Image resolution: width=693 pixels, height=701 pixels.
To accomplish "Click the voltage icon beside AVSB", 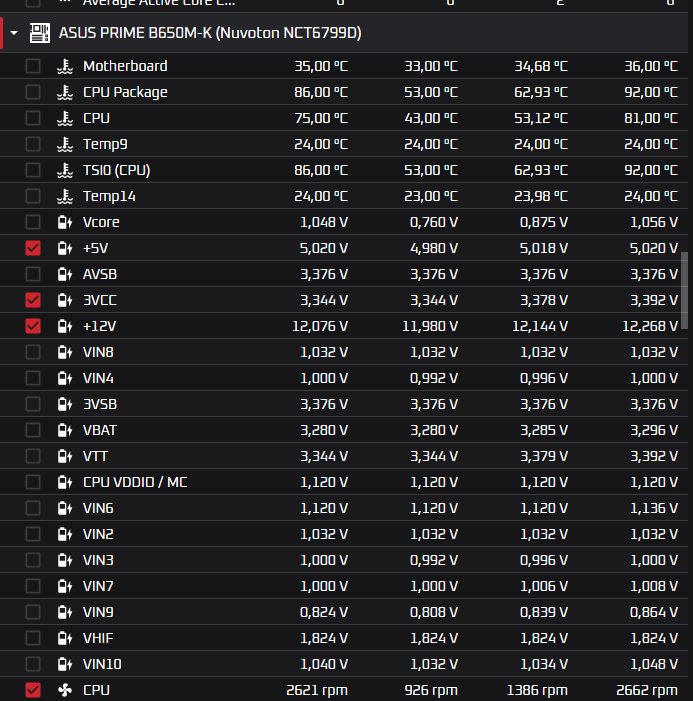I will pyautogui.click(x=65, y=274).
